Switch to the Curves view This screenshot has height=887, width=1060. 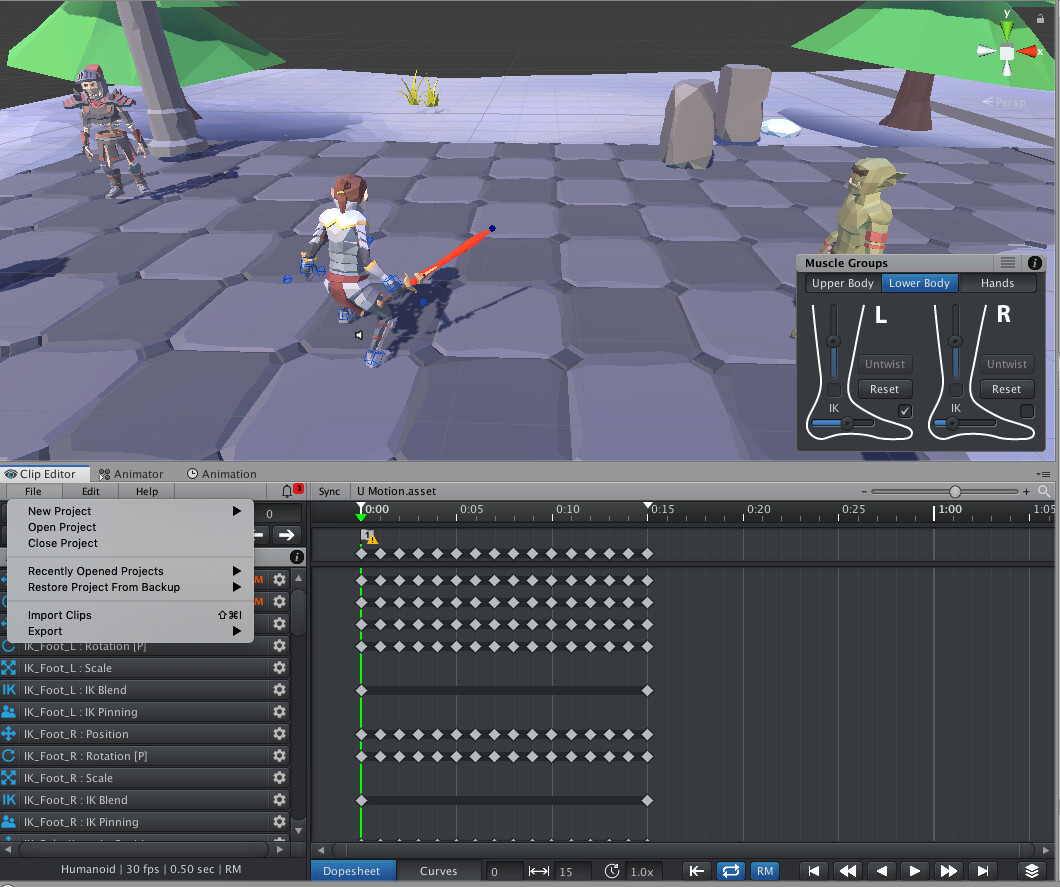tap(440, 871)
